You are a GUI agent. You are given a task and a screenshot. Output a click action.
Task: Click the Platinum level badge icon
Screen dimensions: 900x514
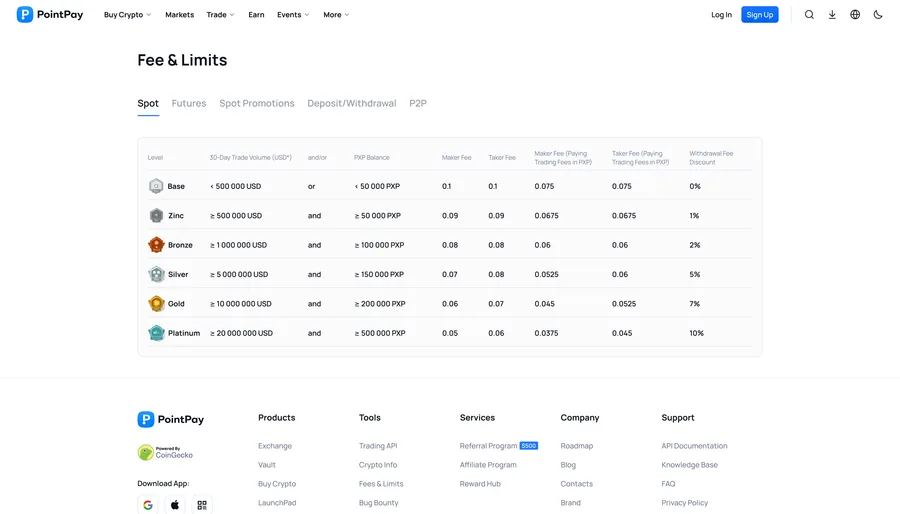(x=156, y=333)
